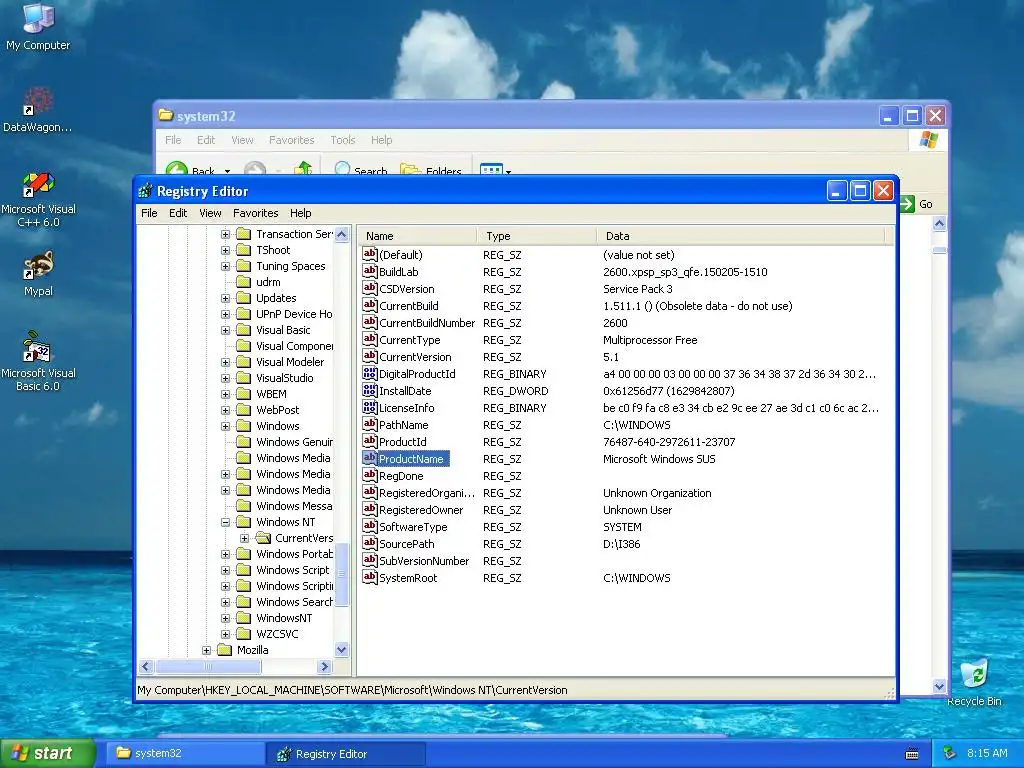Click tree pane scroll right arrow
The height and width of the screenshot is (768, 1024).
click(x=324, y=667)
